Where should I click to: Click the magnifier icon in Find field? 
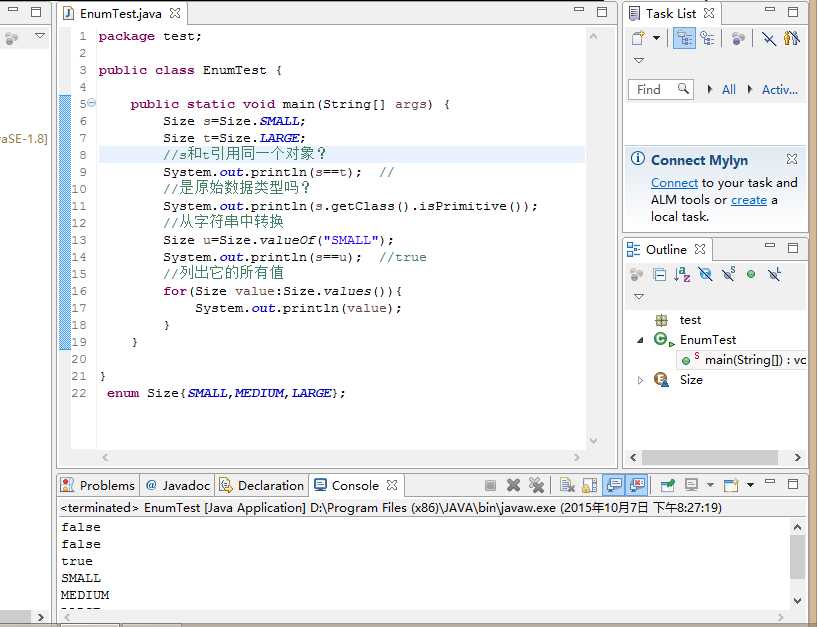point(683,89)
